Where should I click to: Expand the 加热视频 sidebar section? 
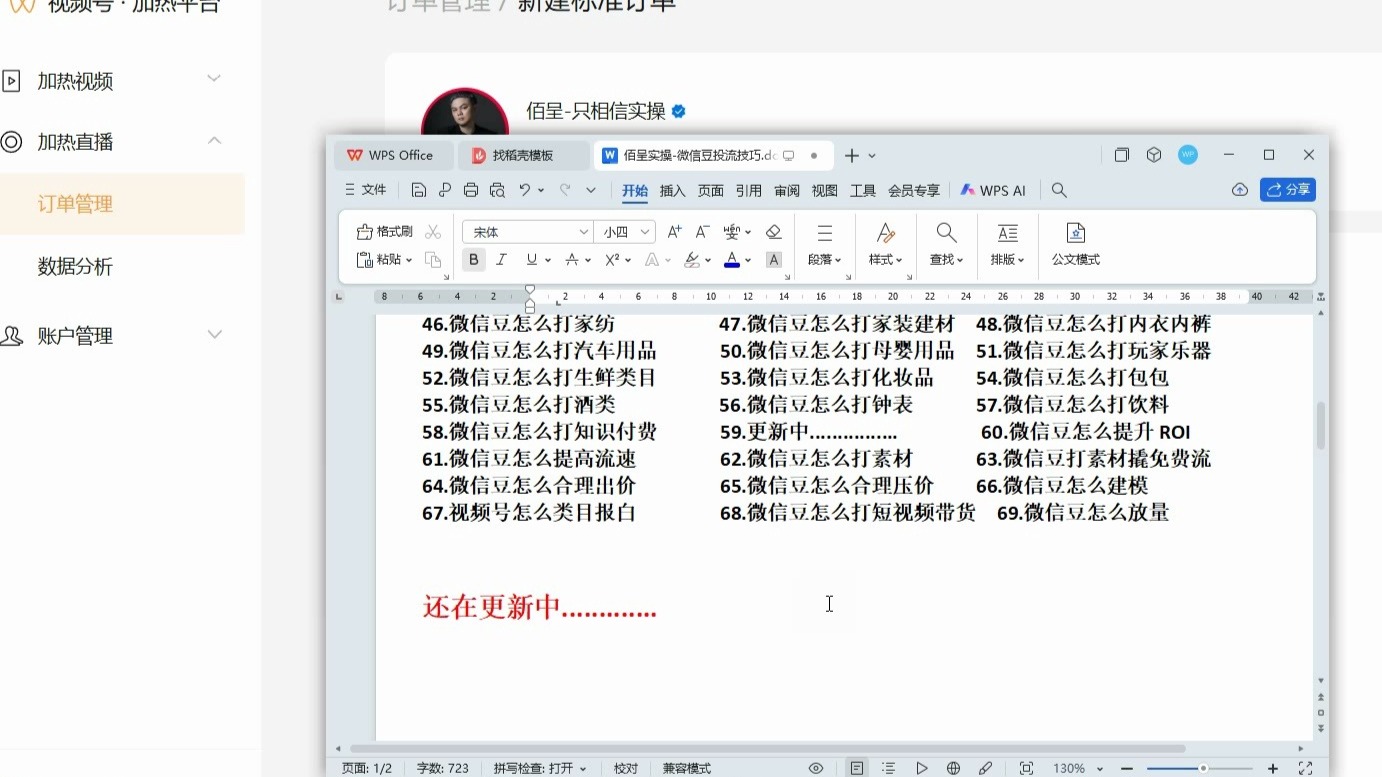point(214,79)
